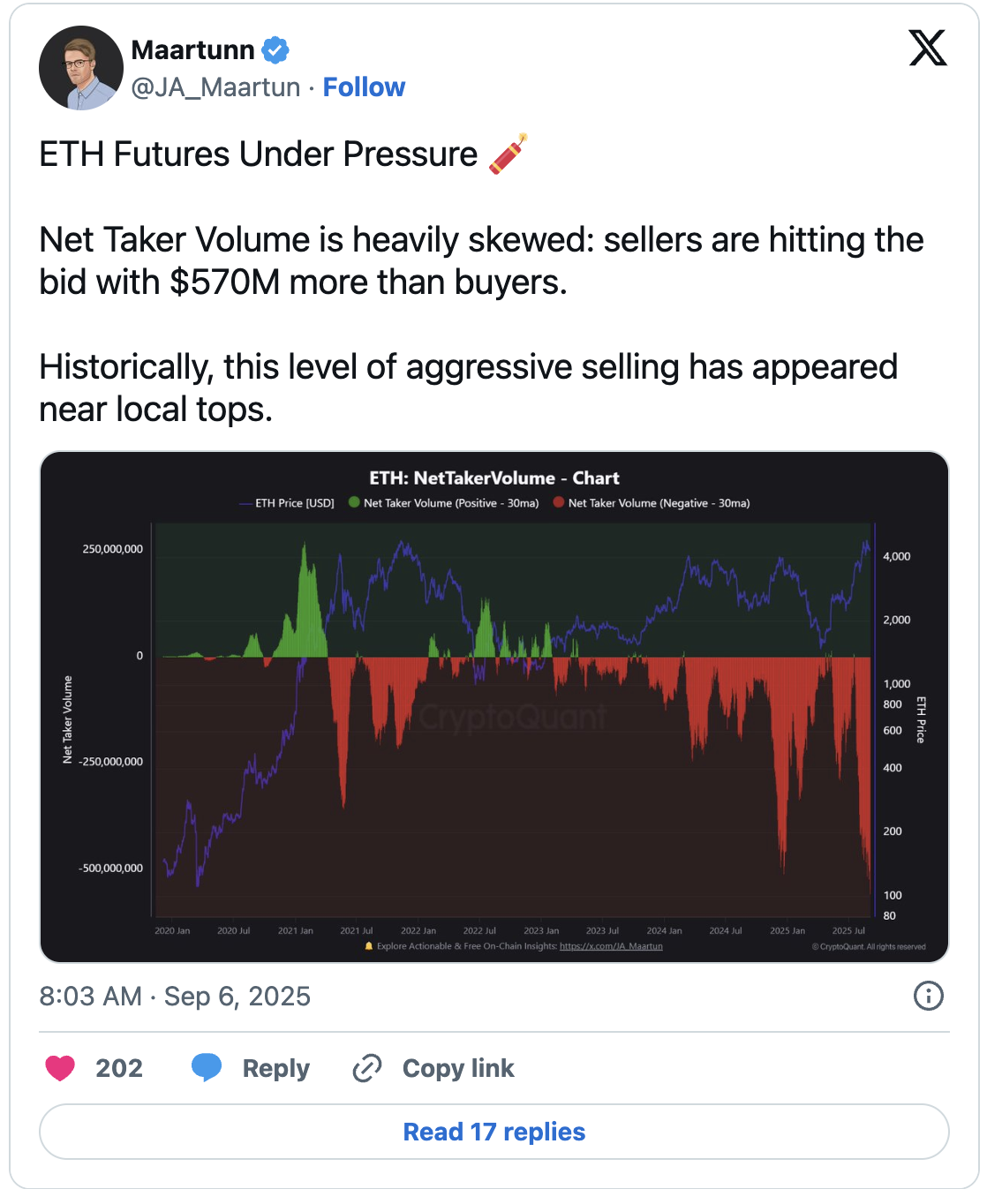987x1204 pixels.
Task: Click the bell icon below chart
Action: (369, 946)
